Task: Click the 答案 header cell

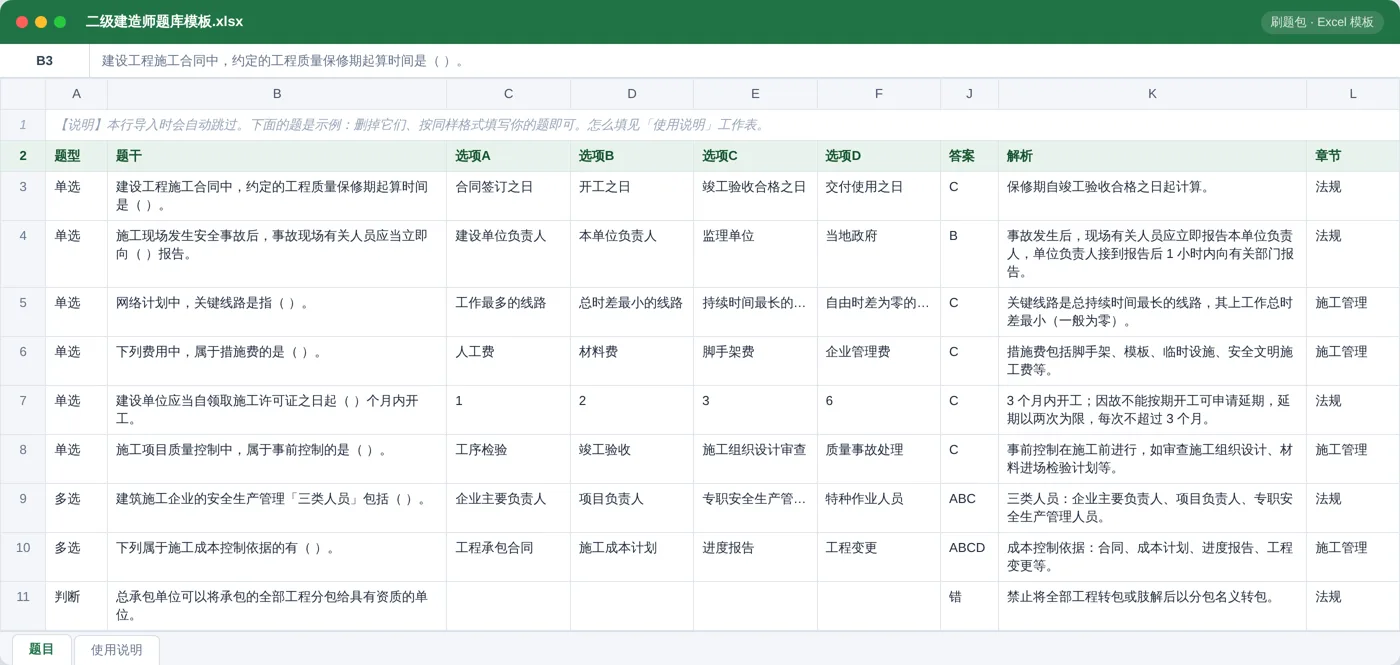Action: point(969,156)
